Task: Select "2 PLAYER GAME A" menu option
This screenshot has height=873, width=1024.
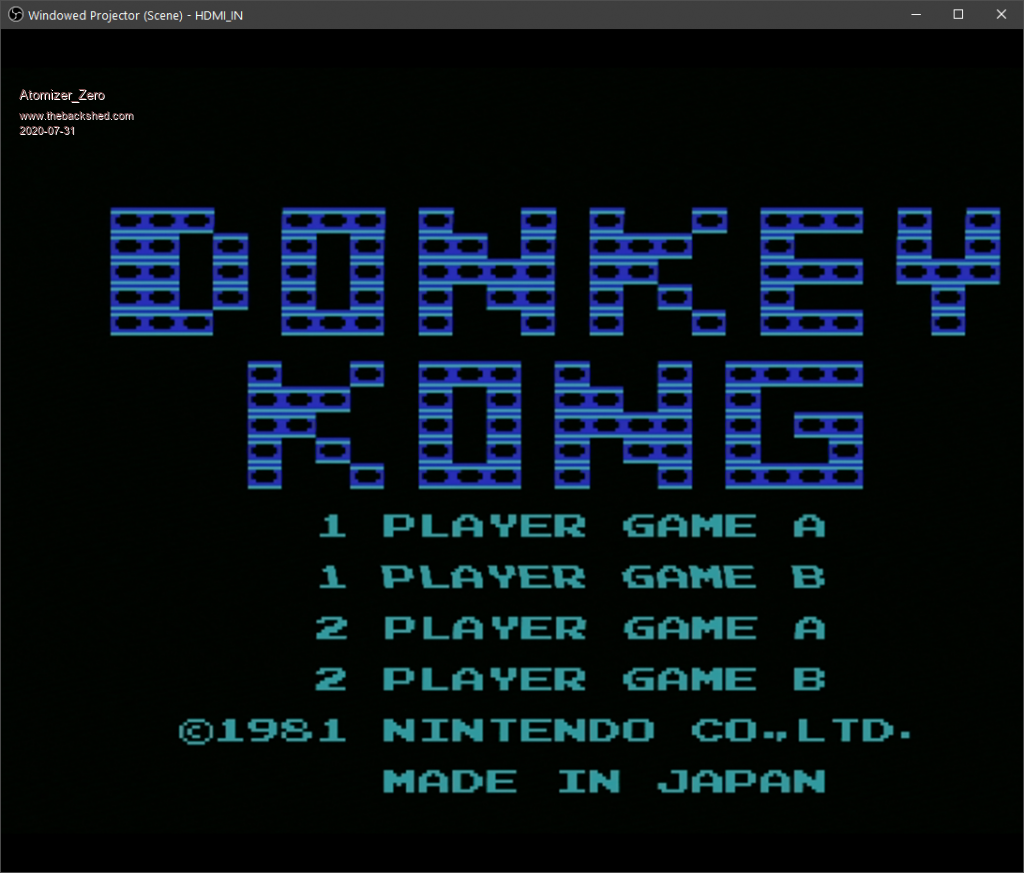Action: point(571,627)
